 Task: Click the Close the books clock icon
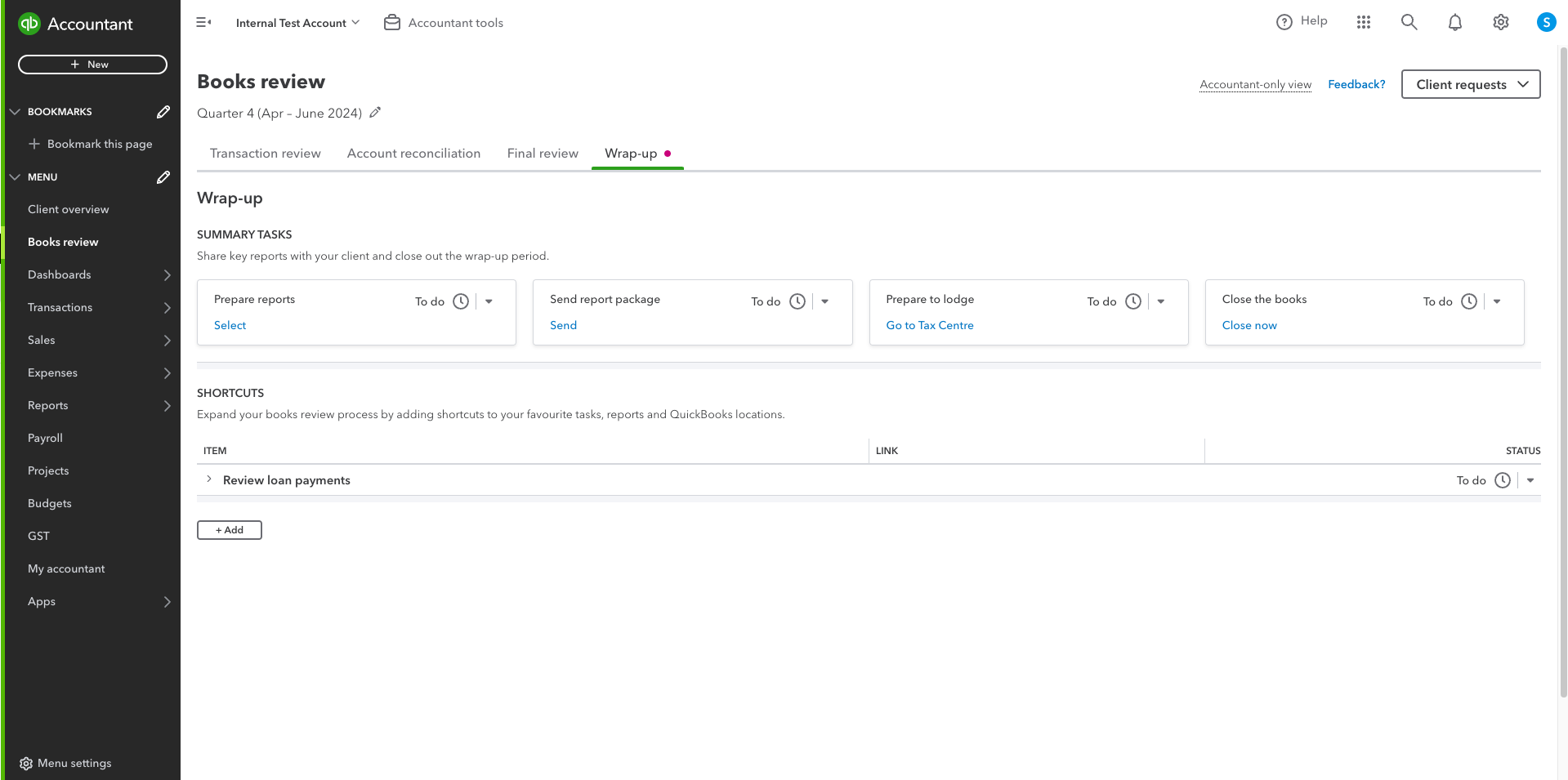coord(1469,301)
